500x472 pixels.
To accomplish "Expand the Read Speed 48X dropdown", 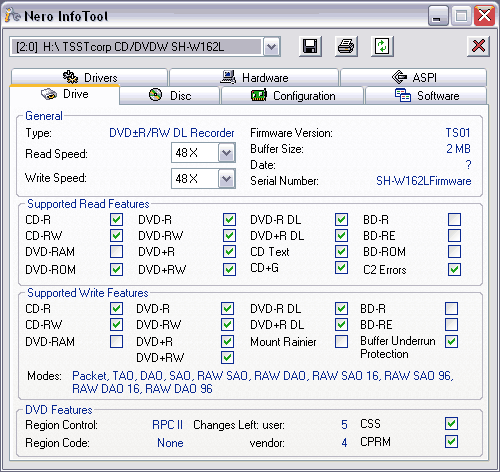I will point(226,153).
